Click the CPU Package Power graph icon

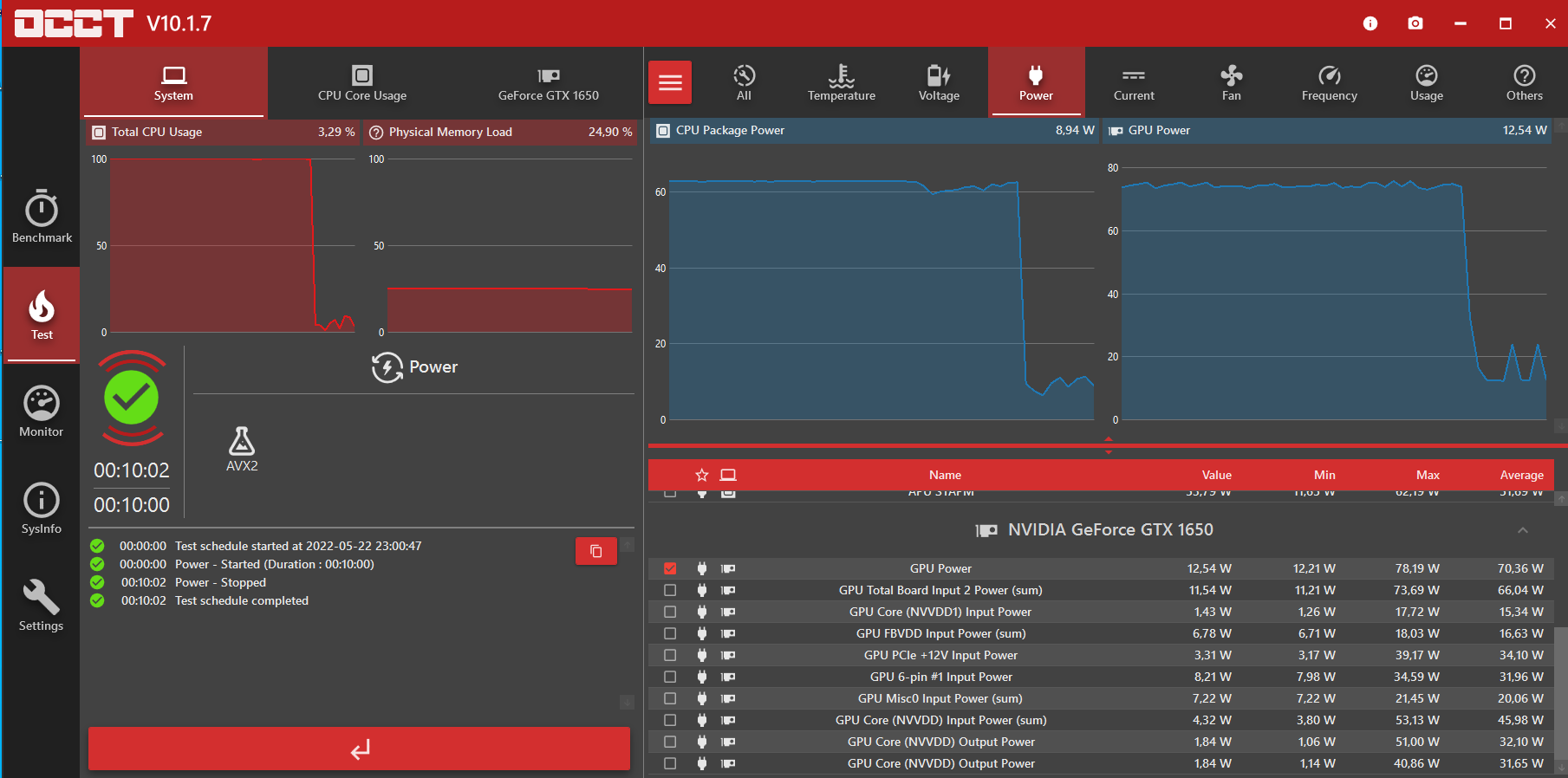(663, 131)
